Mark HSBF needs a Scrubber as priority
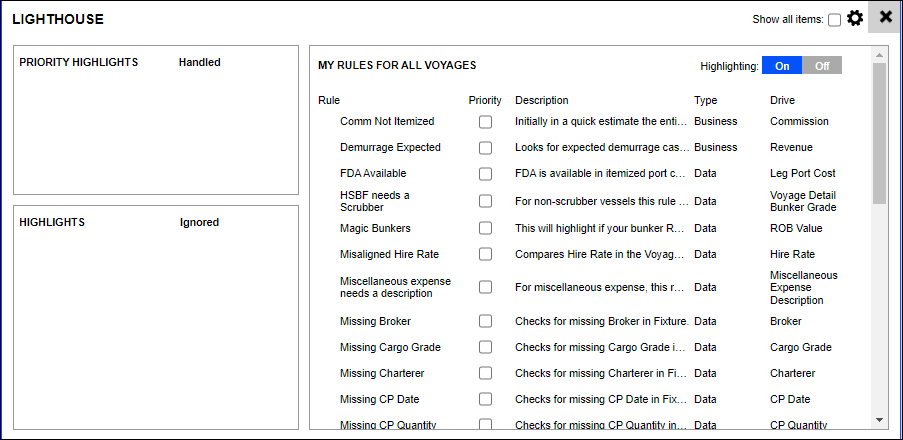This screenshot has height=440, width=903. point(485,201)
